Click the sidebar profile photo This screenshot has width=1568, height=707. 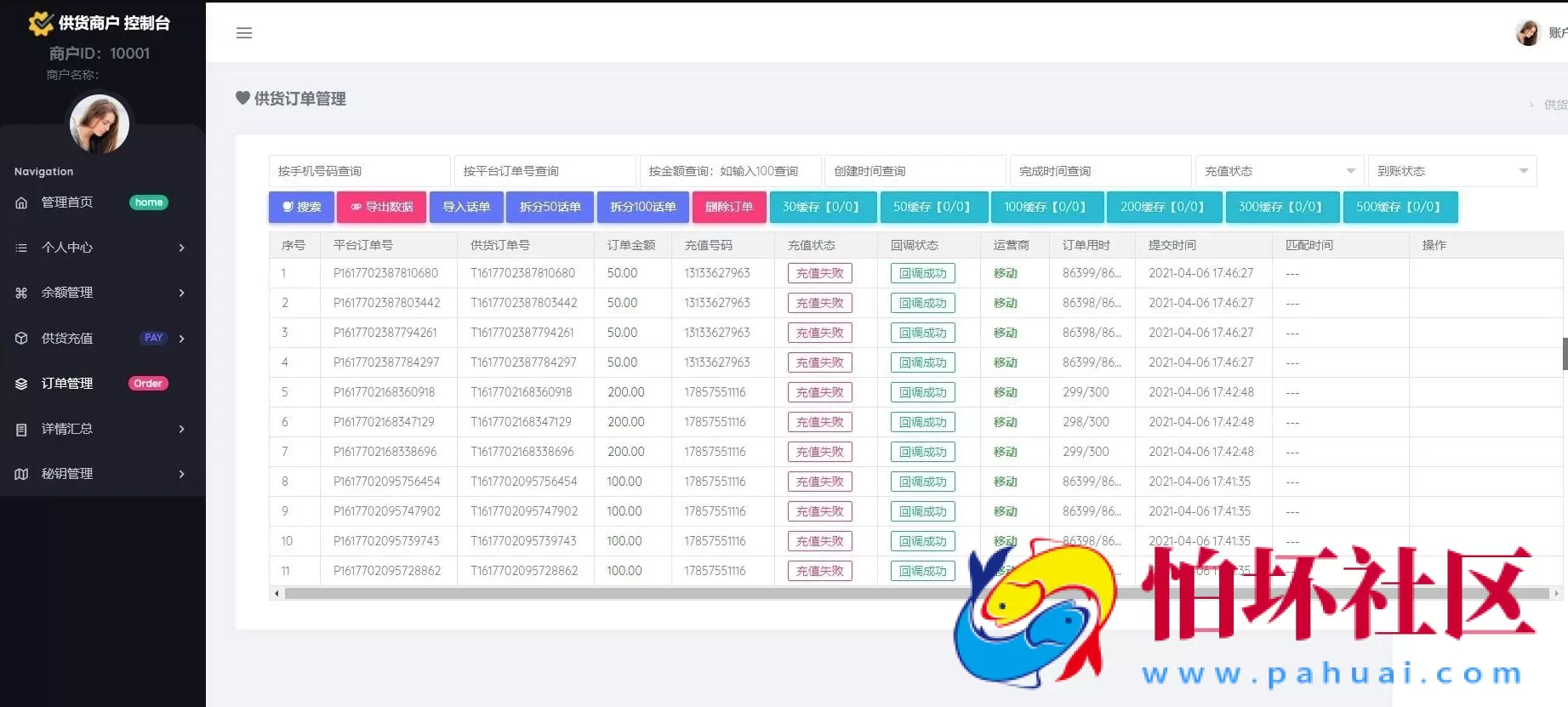(100, 124)
